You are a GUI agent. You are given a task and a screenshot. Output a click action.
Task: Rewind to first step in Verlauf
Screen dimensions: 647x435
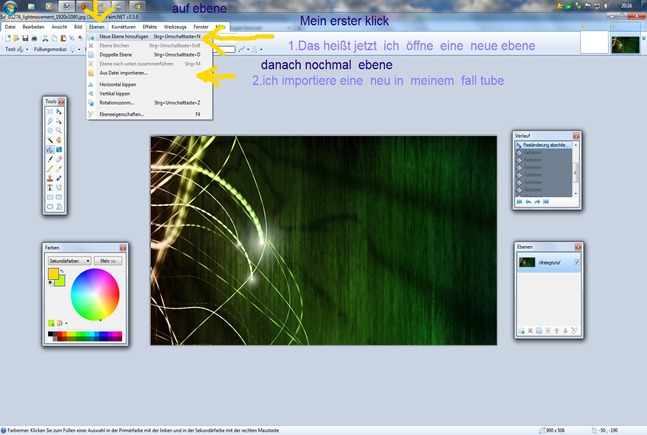519,201
